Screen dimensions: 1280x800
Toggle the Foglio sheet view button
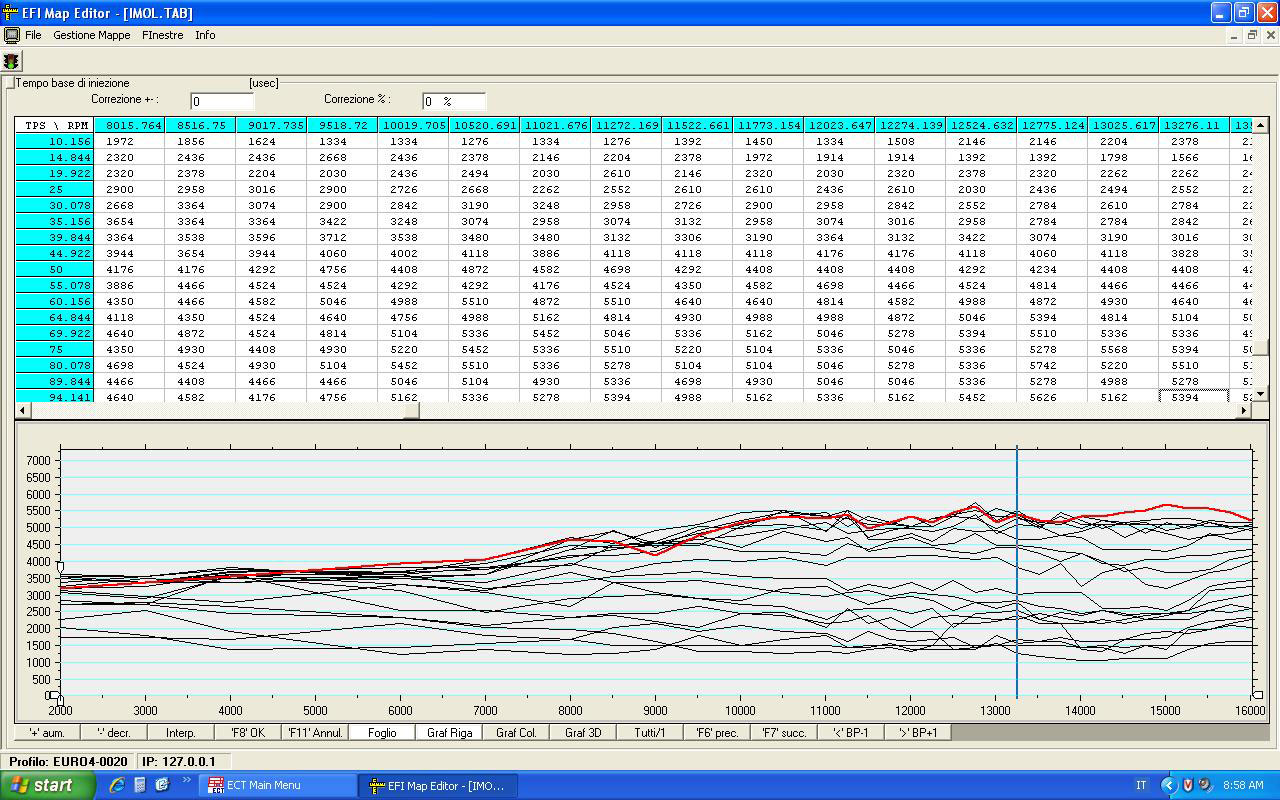tap(381, 732)
